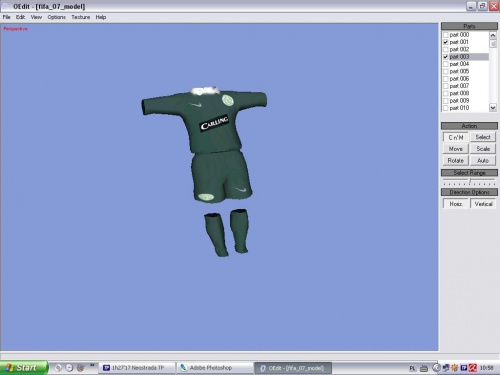Screen dimensions: 500x375
Task: Select the 'part 005' list row label
Action: [459, 71]
